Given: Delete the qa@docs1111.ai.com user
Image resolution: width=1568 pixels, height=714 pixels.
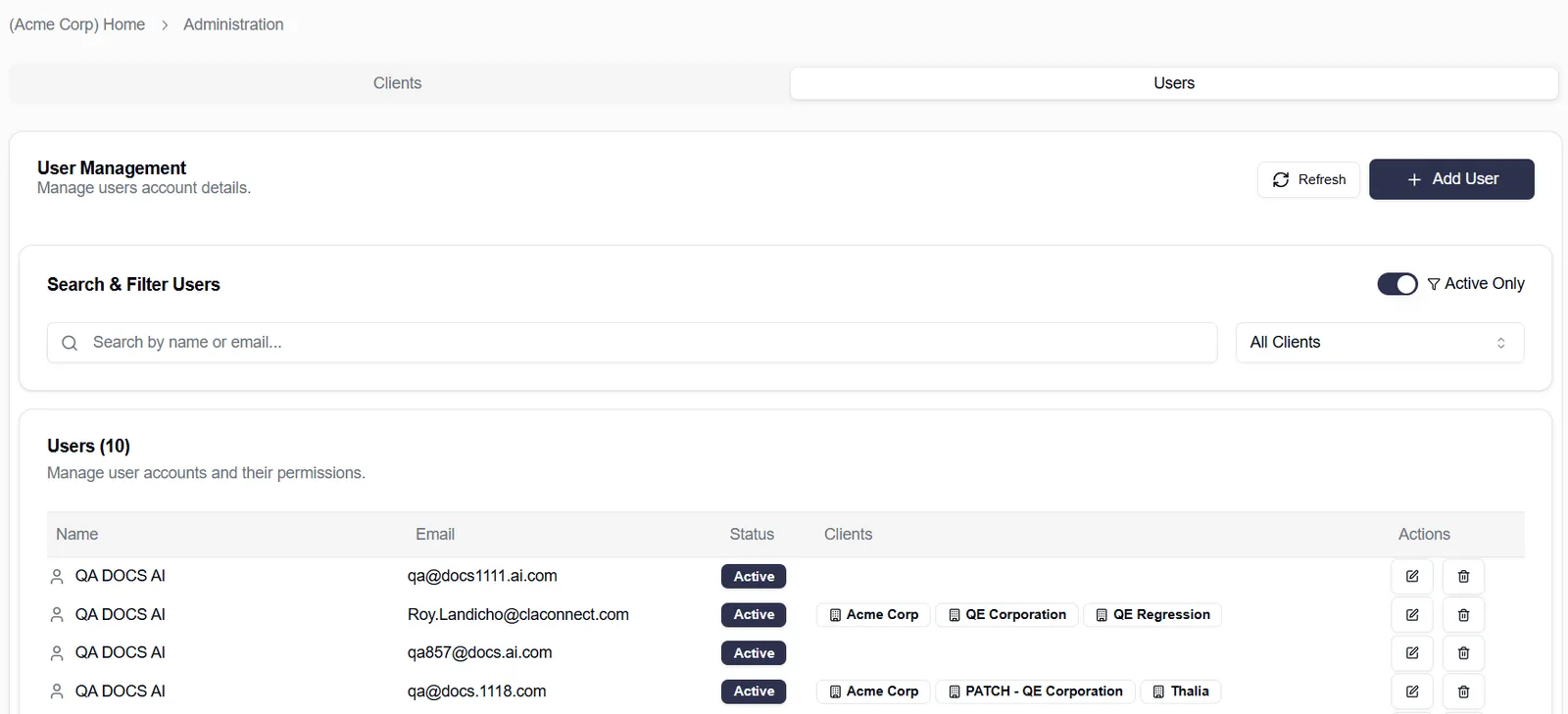Looking at the screenshot, I should click(1463, 576).
